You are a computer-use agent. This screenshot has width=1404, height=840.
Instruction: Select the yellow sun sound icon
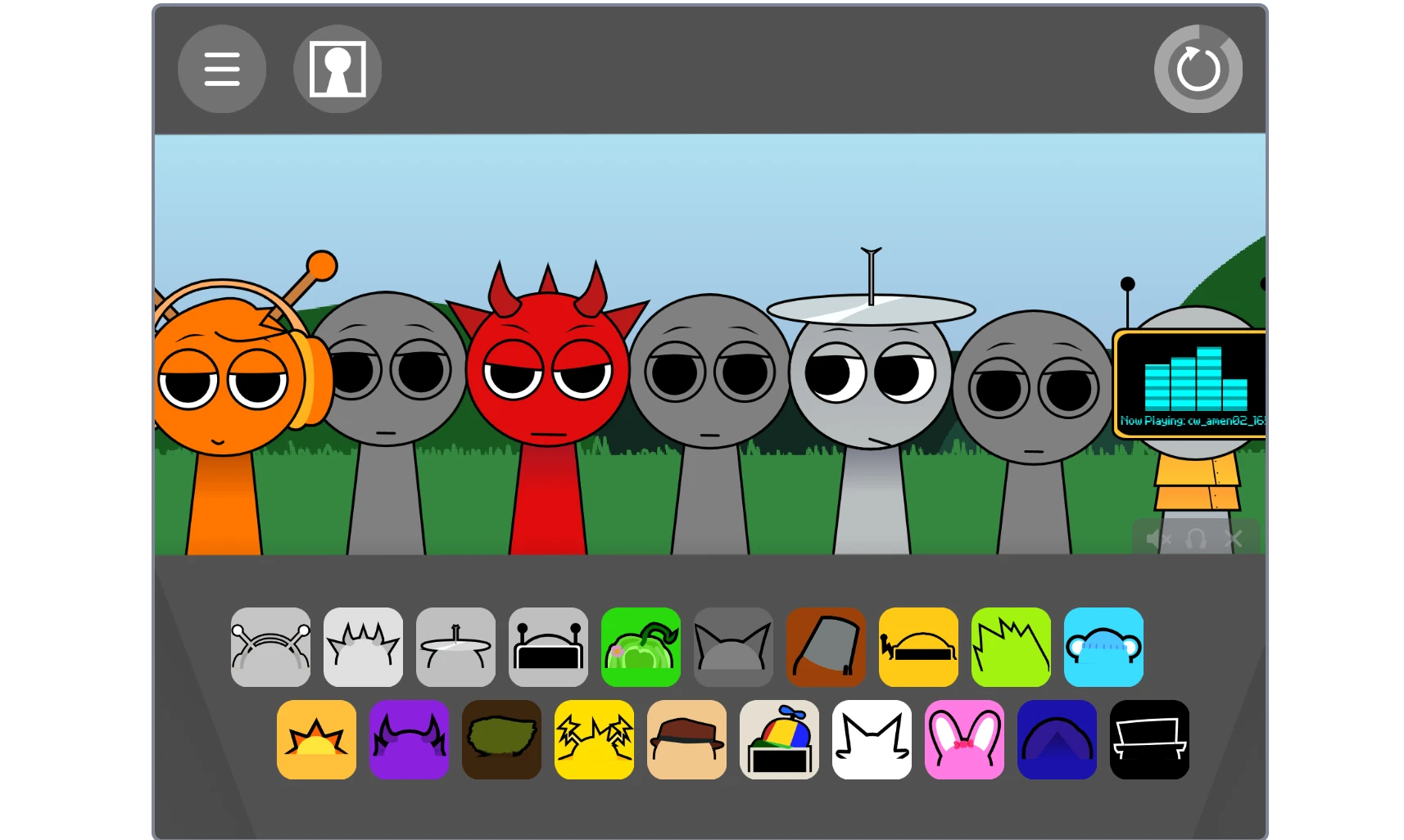tap(316, 740)
